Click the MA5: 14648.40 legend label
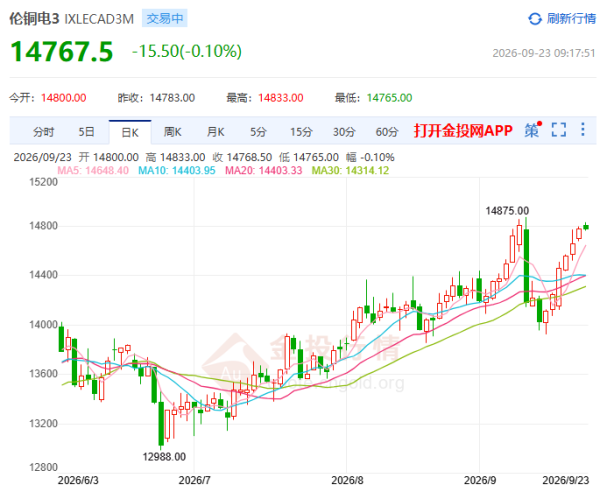 click(x=93, y=170)
